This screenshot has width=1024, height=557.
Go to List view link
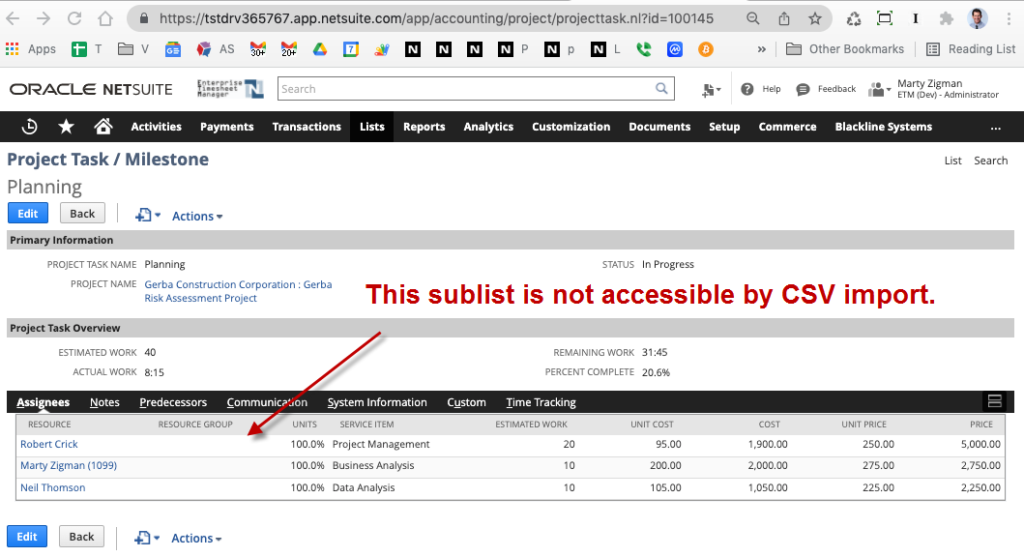[953, 161]
